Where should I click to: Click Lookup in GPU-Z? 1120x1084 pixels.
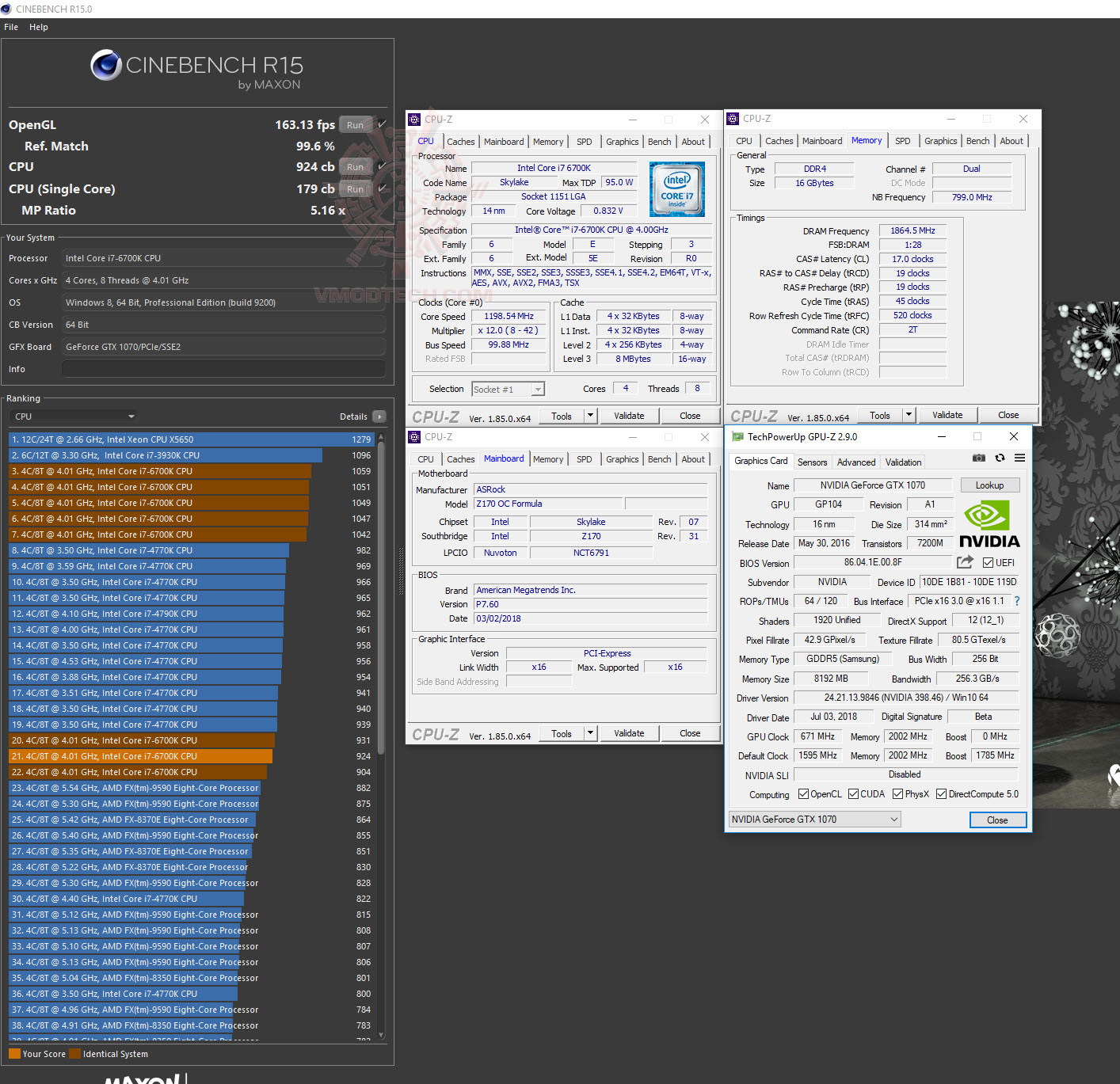pyautogui.click(x=990, y=485)
